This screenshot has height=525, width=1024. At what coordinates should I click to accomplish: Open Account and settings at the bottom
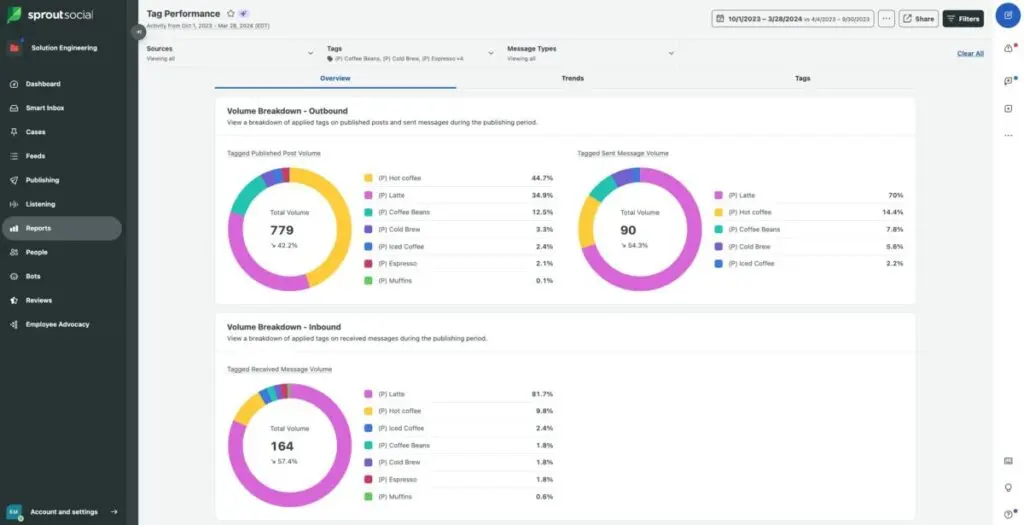[x=64, y=512]
